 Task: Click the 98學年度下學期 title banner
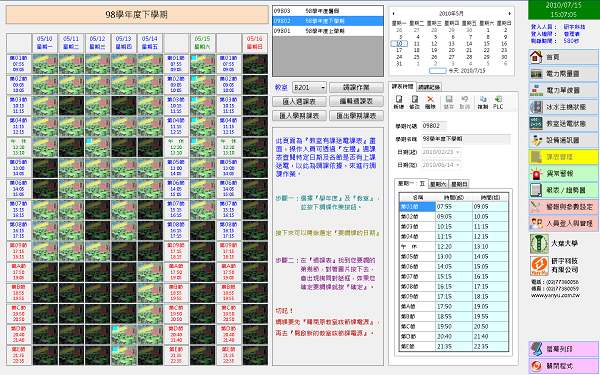pos(137,15)
